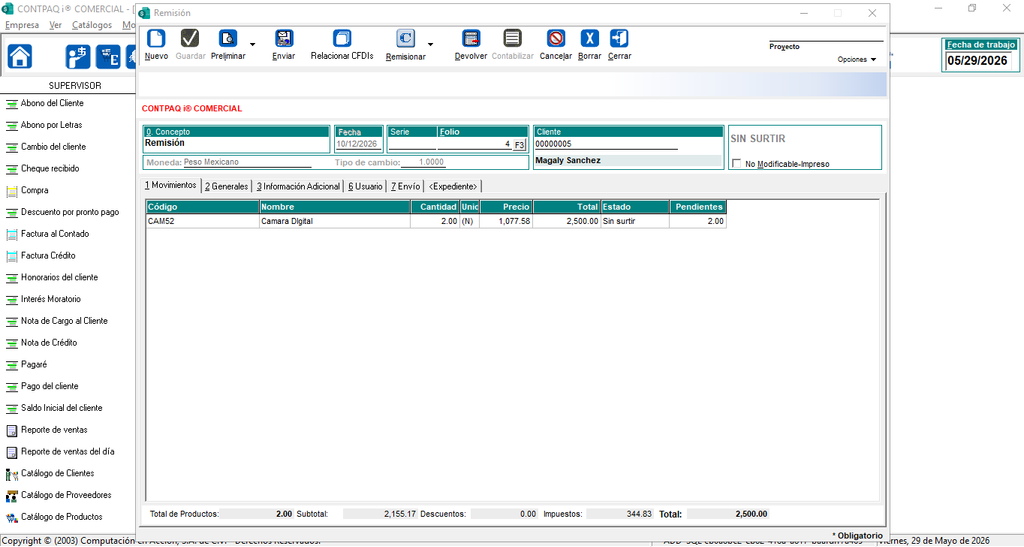This screenshot has height=547, width=1024.
Task: Open Preliminar preview icon
Action: click(x=228, y=39)
